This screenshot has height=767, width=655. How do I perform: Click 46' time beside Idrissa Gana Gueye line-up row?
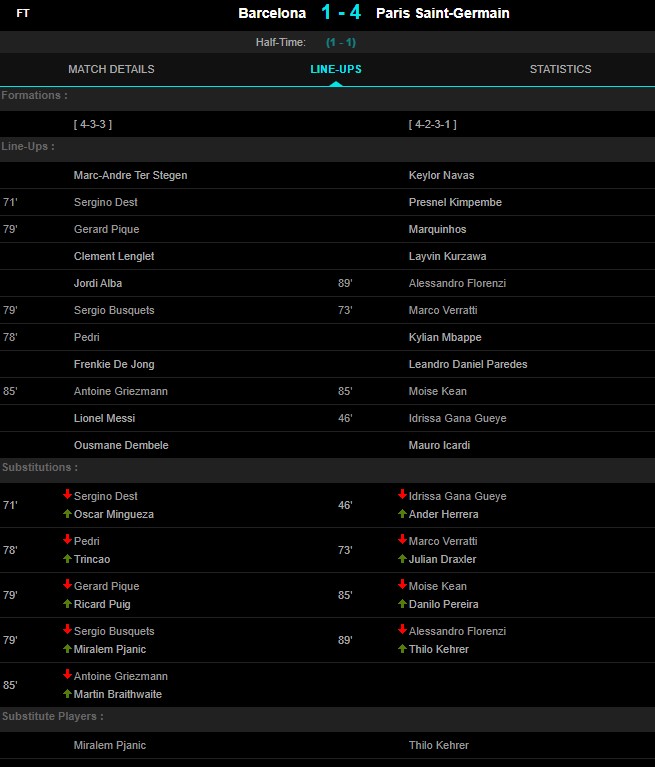(x=345, y=418)
